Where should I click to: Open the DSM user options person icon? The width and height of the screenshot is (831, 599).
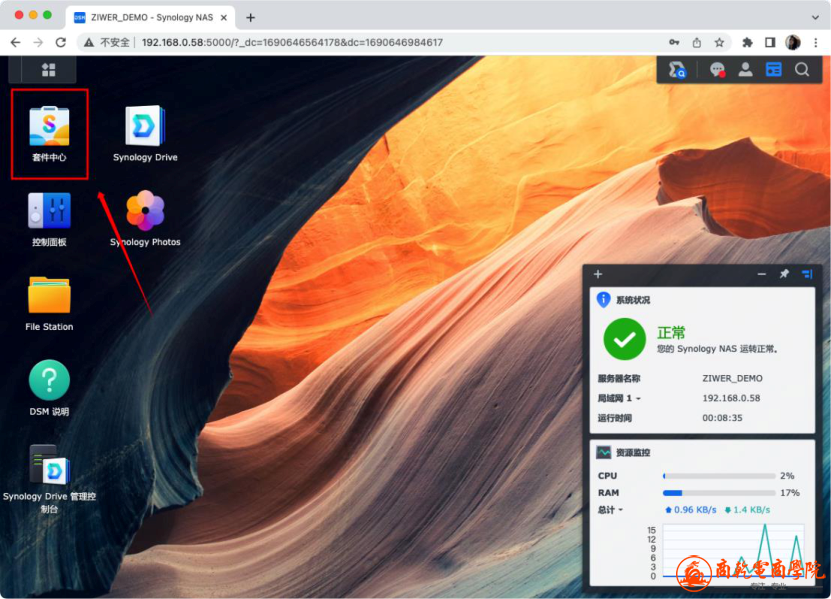(x=746, y=69)
